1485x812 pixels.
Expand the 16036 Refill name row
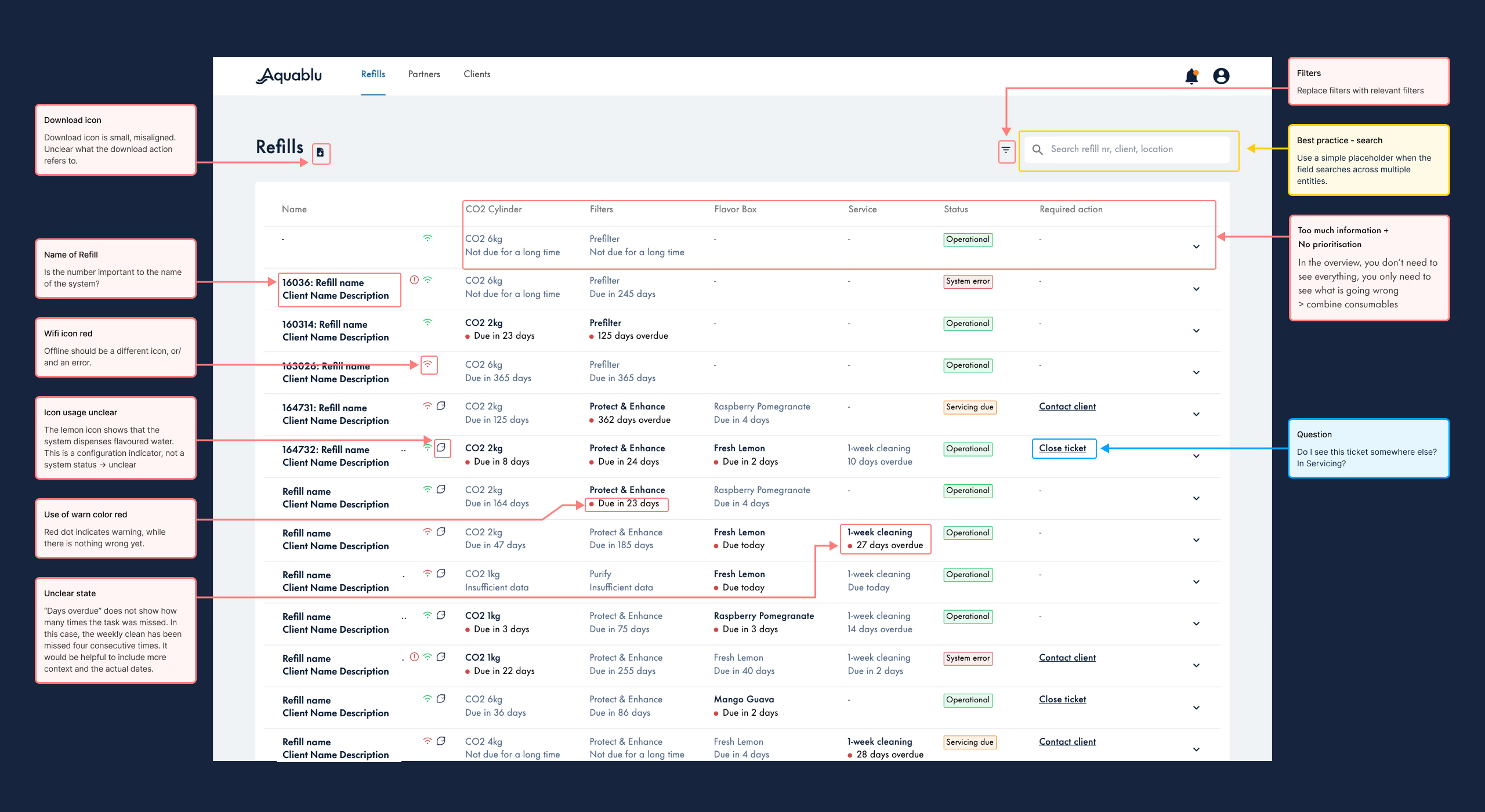tap(1196, 289)
